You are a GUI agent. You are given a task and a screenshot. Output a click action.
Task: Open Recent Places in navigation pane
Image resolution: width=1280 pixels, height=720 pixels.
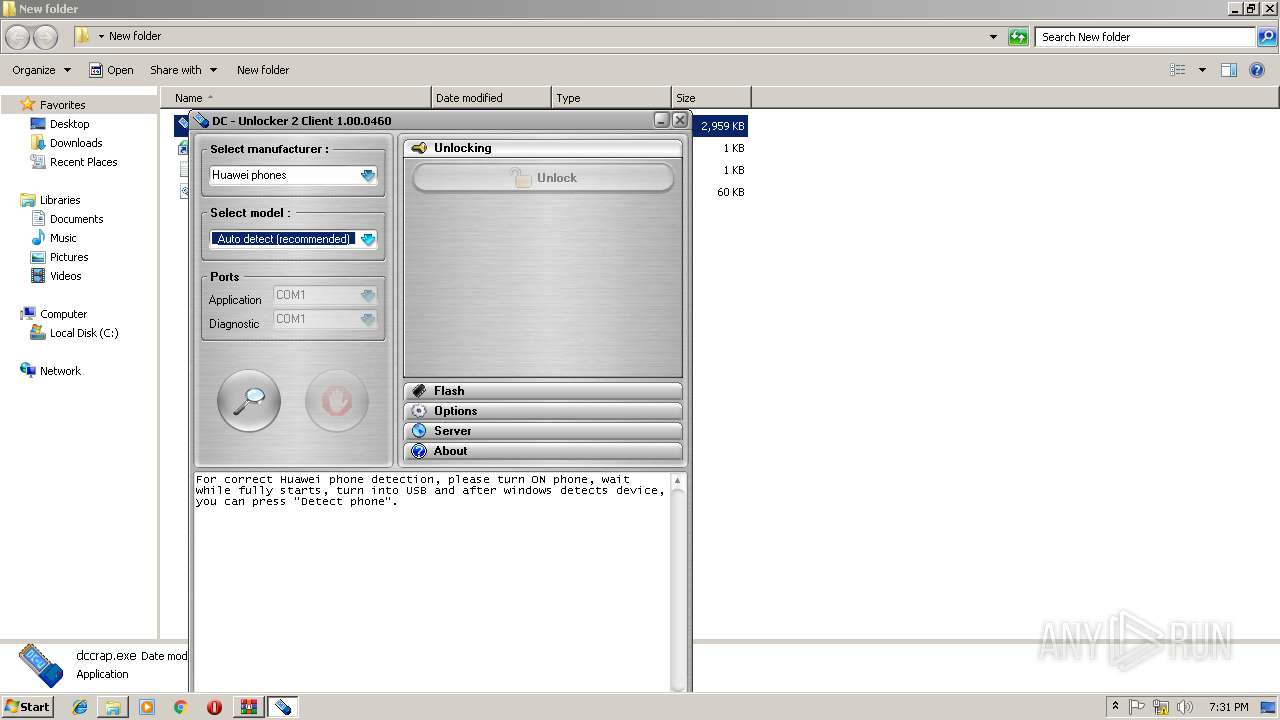[83, 162]
